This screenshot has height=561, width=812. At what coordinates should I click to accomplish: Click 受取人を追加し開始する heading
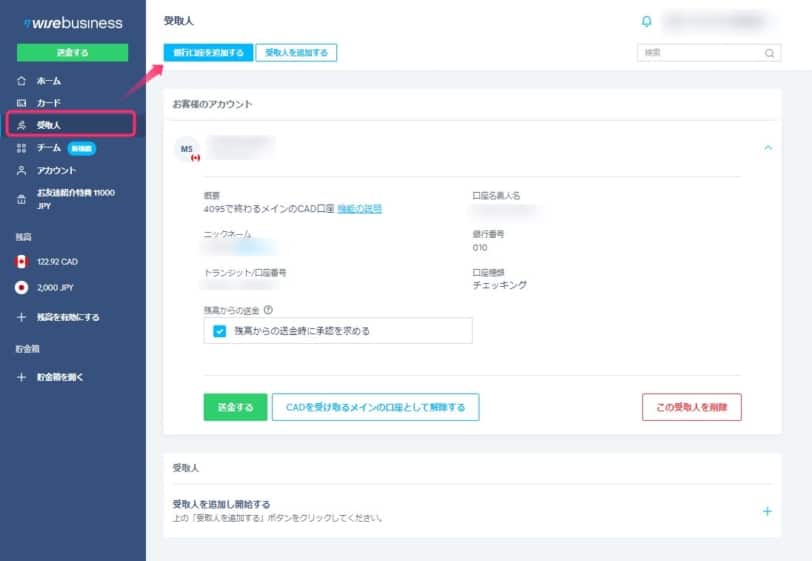(x=222, y=504)
